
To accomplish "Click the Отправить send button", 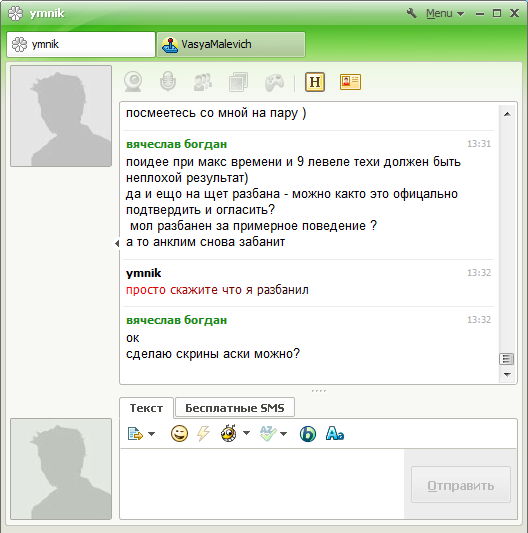I will point(461,485).
